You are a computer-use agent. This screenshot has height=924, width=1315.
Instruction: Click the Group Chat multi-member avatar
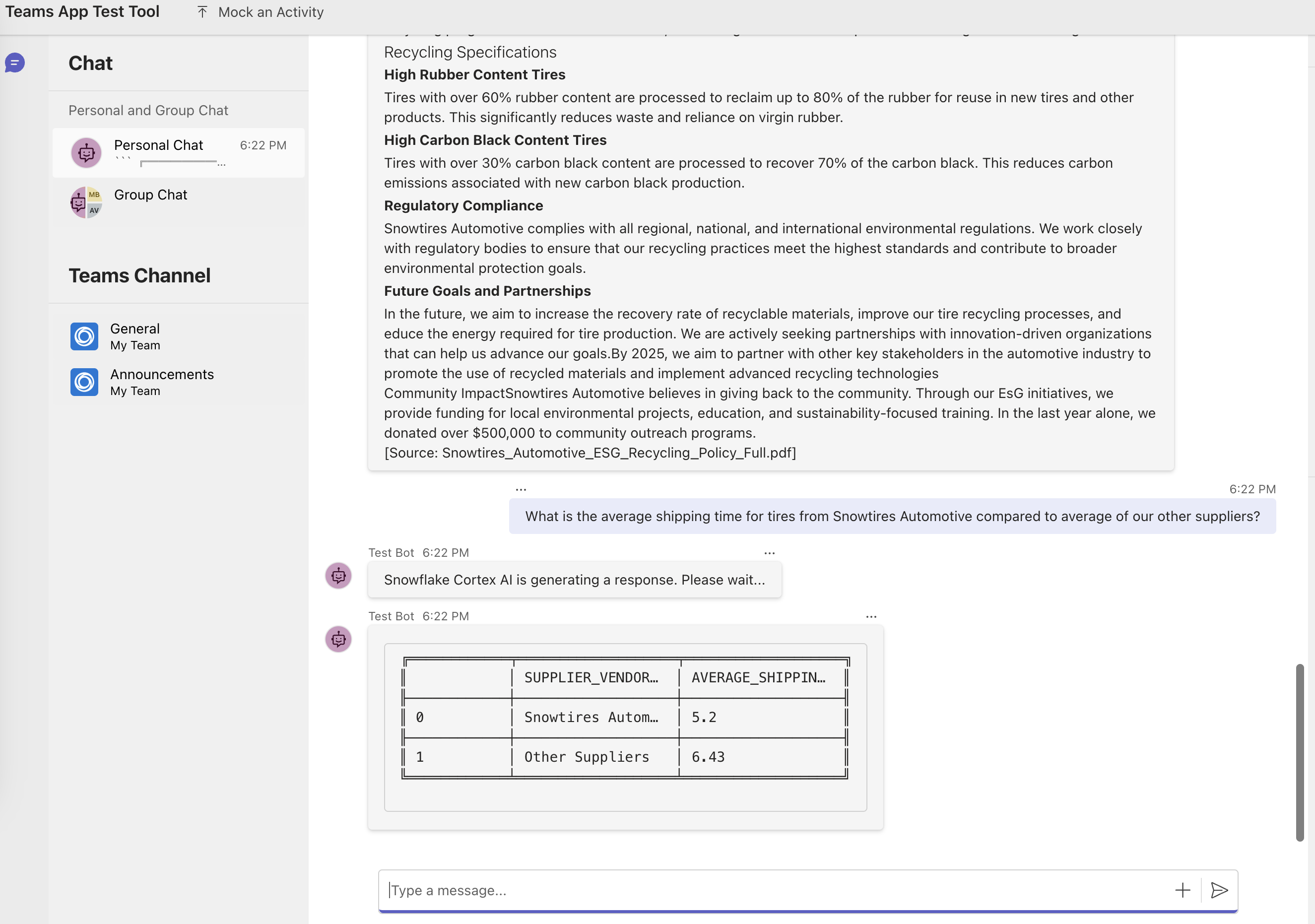85,202
